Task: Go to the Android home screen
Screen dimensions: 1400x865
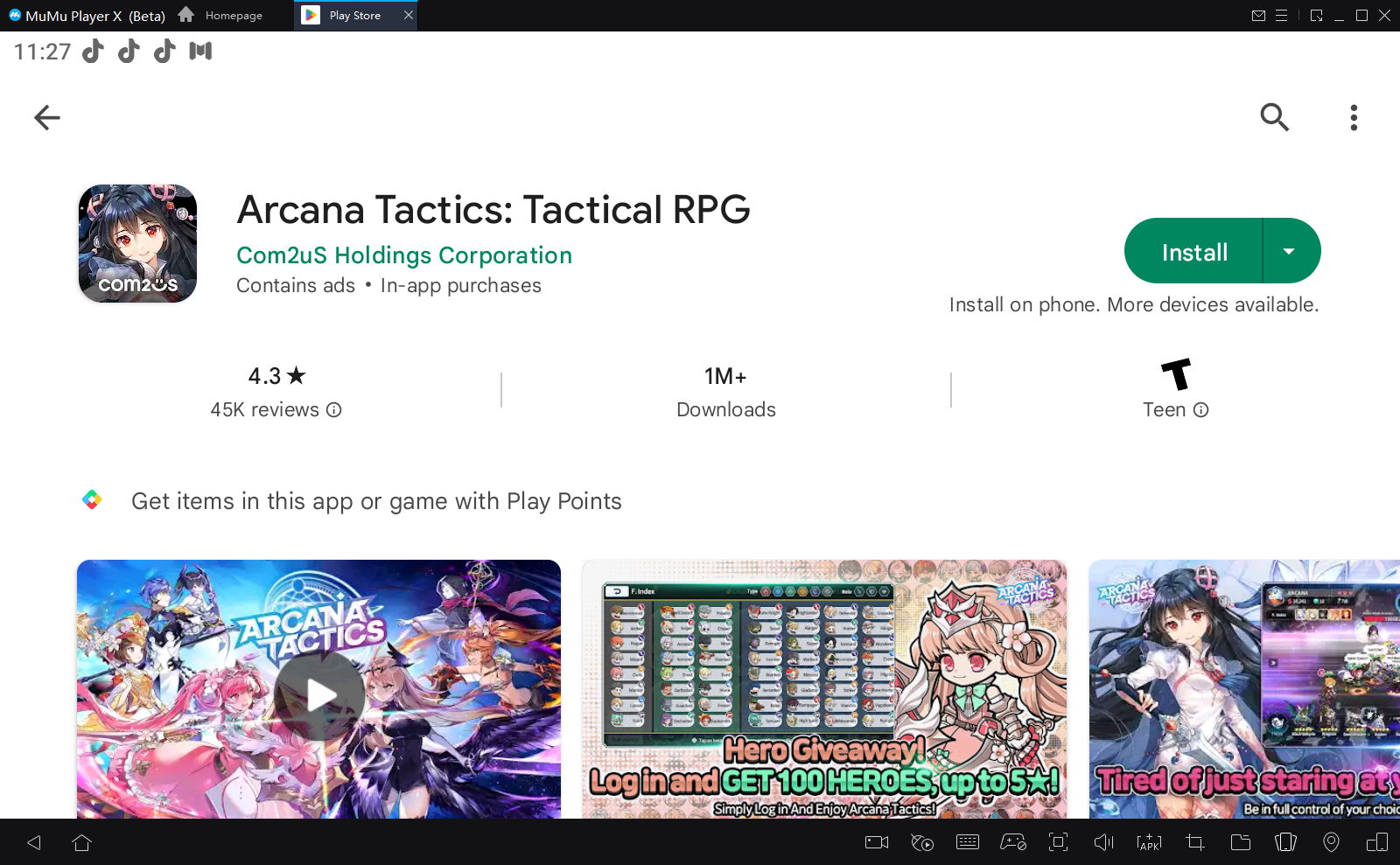Action: (x=82, y=842)
